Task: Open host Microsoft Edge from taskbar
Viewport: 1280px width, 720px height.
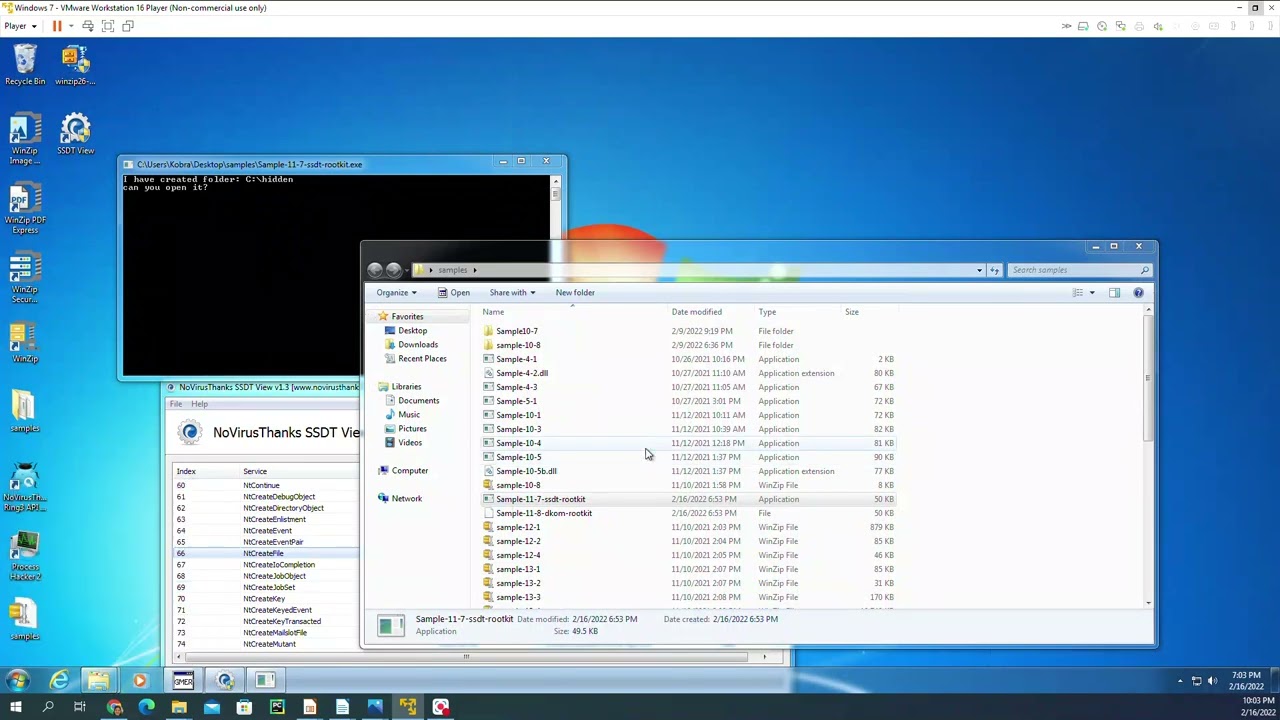Action: pyautogui.click(x=147, y=708)
